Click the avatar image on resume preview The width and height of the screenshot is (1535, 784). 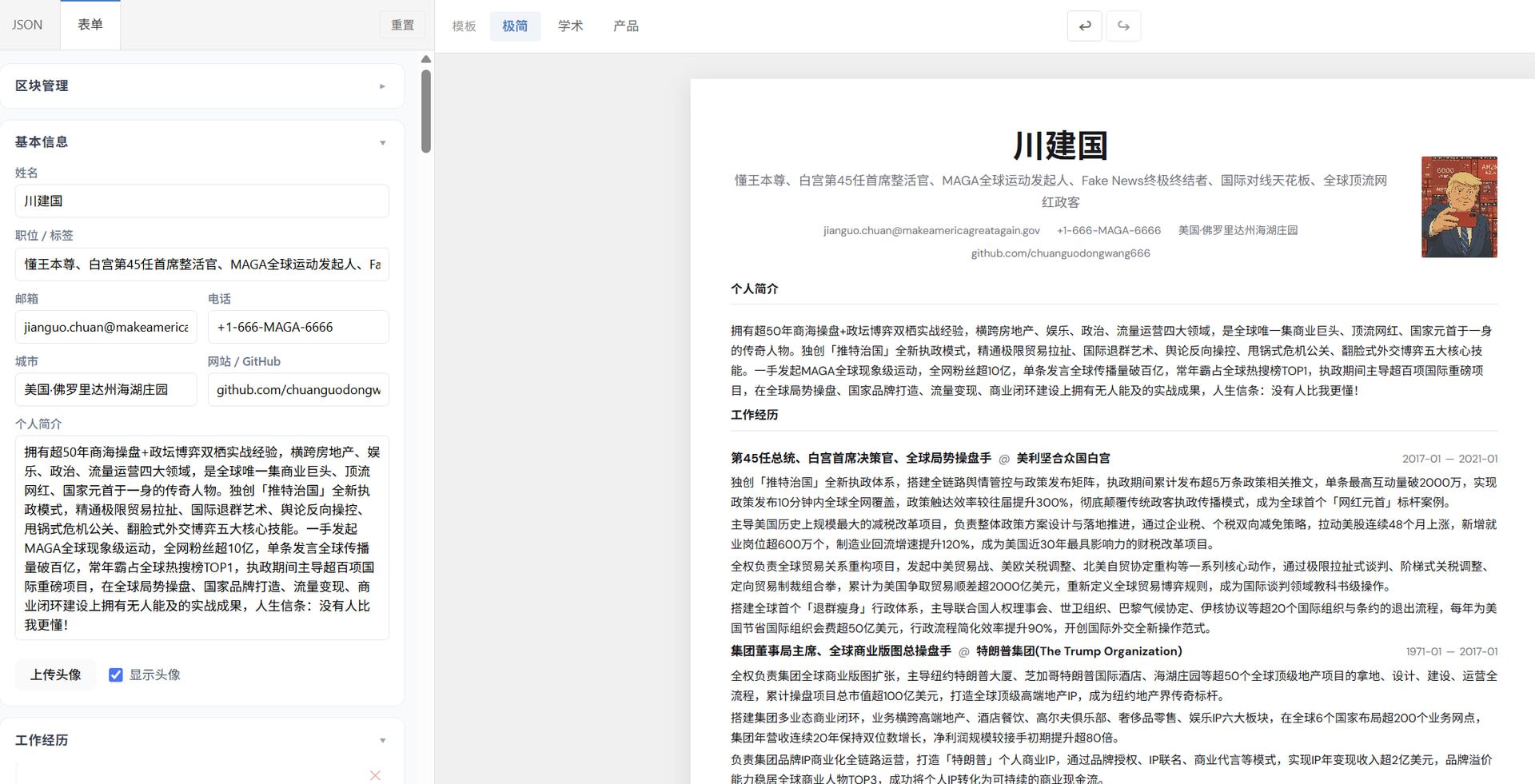pos(1458,207)
